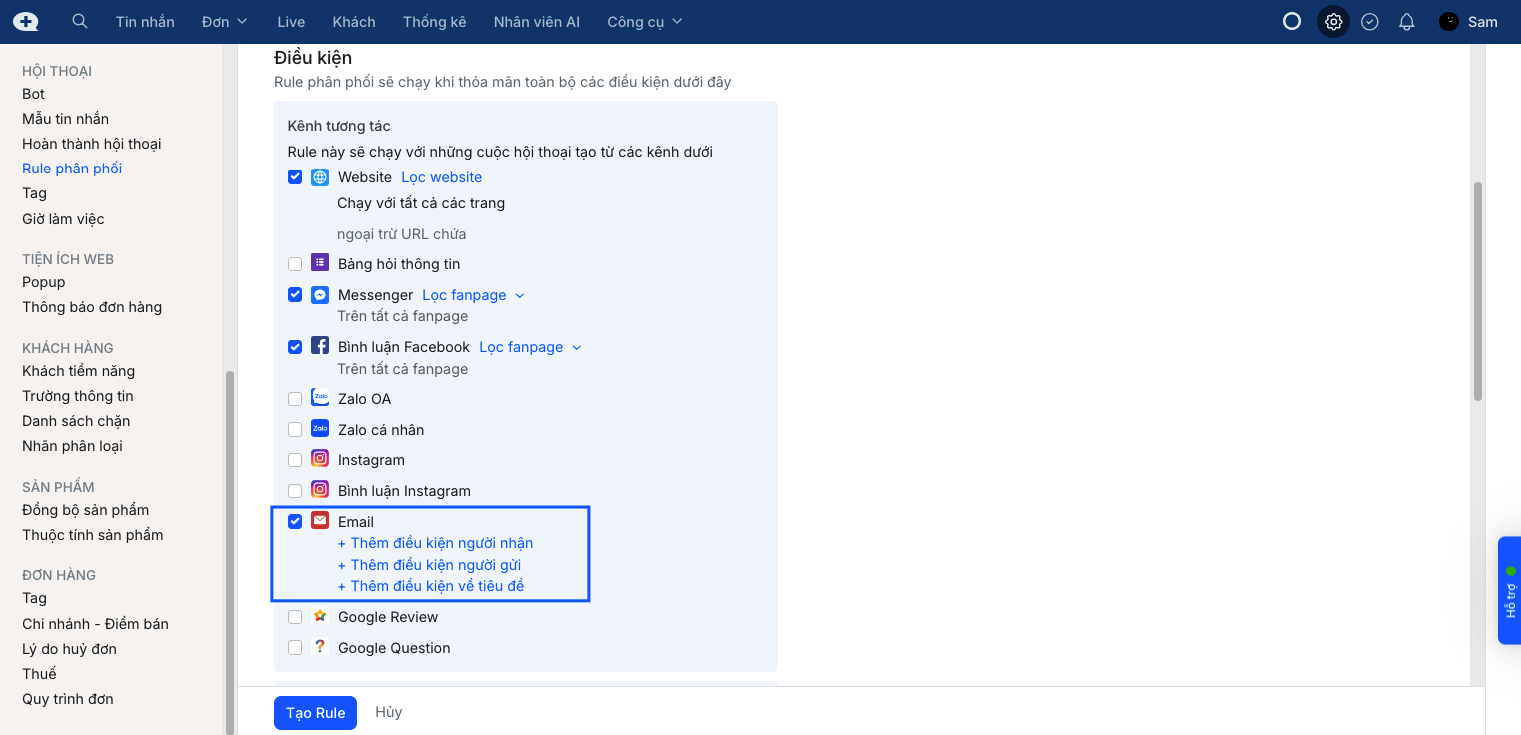
Task: Uncheck the Website channel checkbox
Action: (x=295, y=177)
